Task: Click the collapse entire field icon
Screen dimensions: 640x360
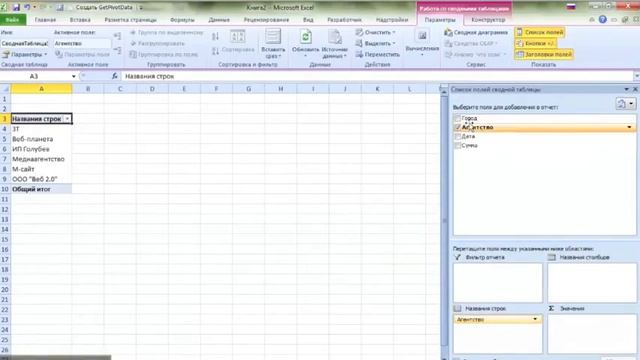Action: pyautogui.click(x=118, y=50)
